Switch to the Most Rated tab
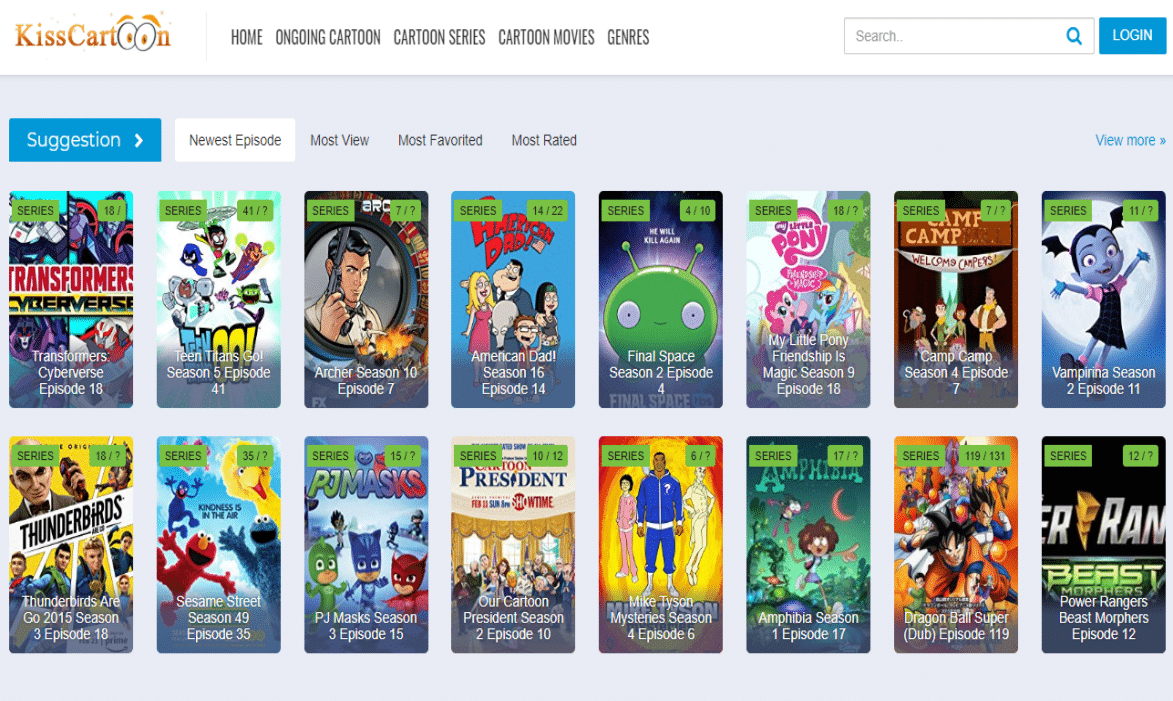 tap(544, 140)
